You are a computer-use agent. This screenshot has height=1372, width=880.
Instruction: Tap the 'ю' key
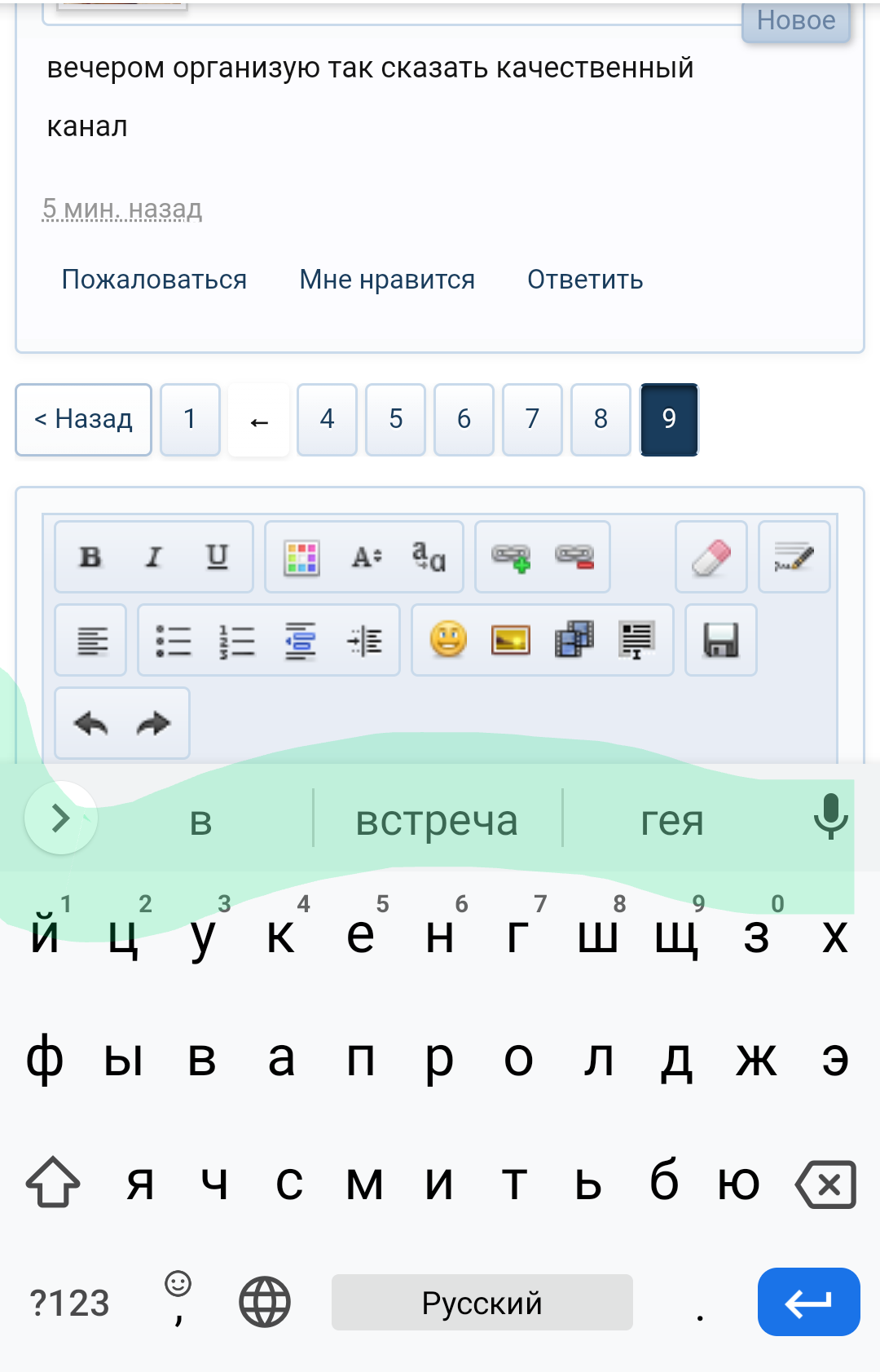click(738, 1182)
